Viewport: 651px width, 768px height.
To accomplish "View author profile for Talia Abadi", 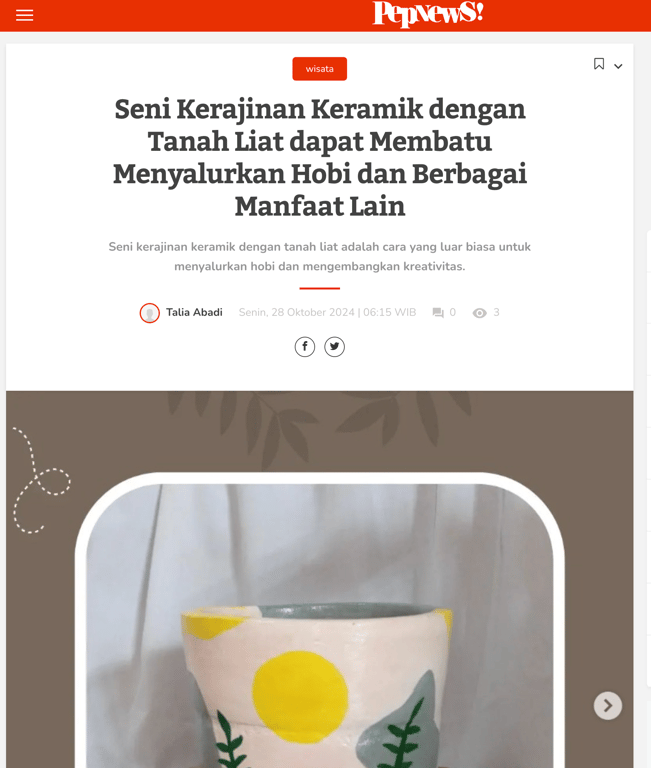I will coord(194,312).
